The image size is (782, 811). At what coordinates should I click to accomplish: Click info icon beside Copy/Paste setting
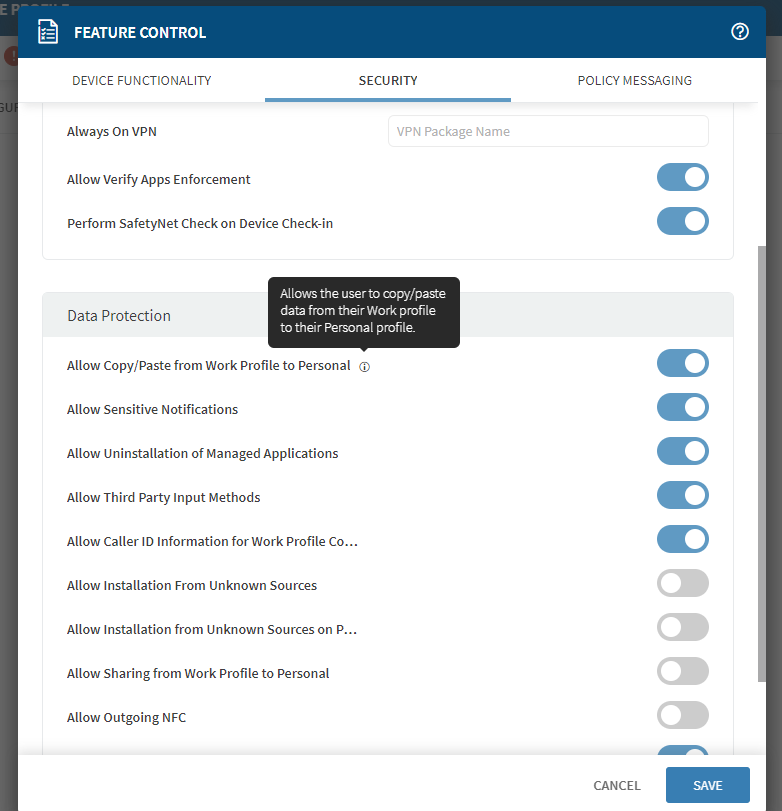pos(364,367)
